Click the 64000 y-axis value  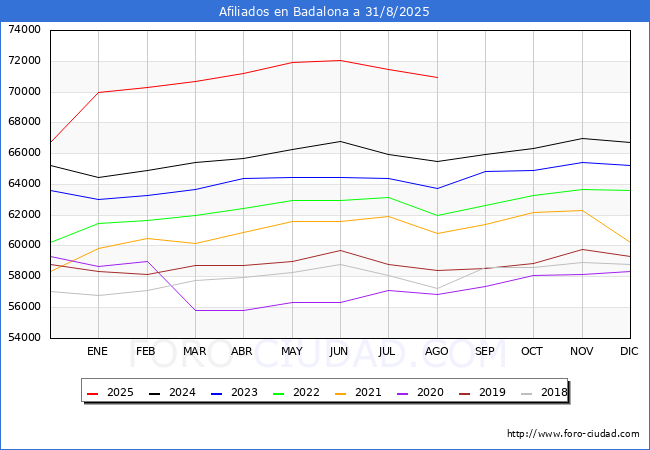click(x=24, y=184)
